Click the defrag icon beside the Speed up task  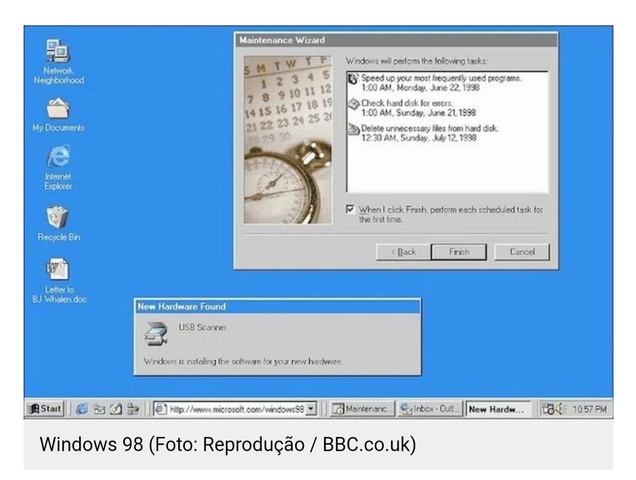(x=353, y=79)
